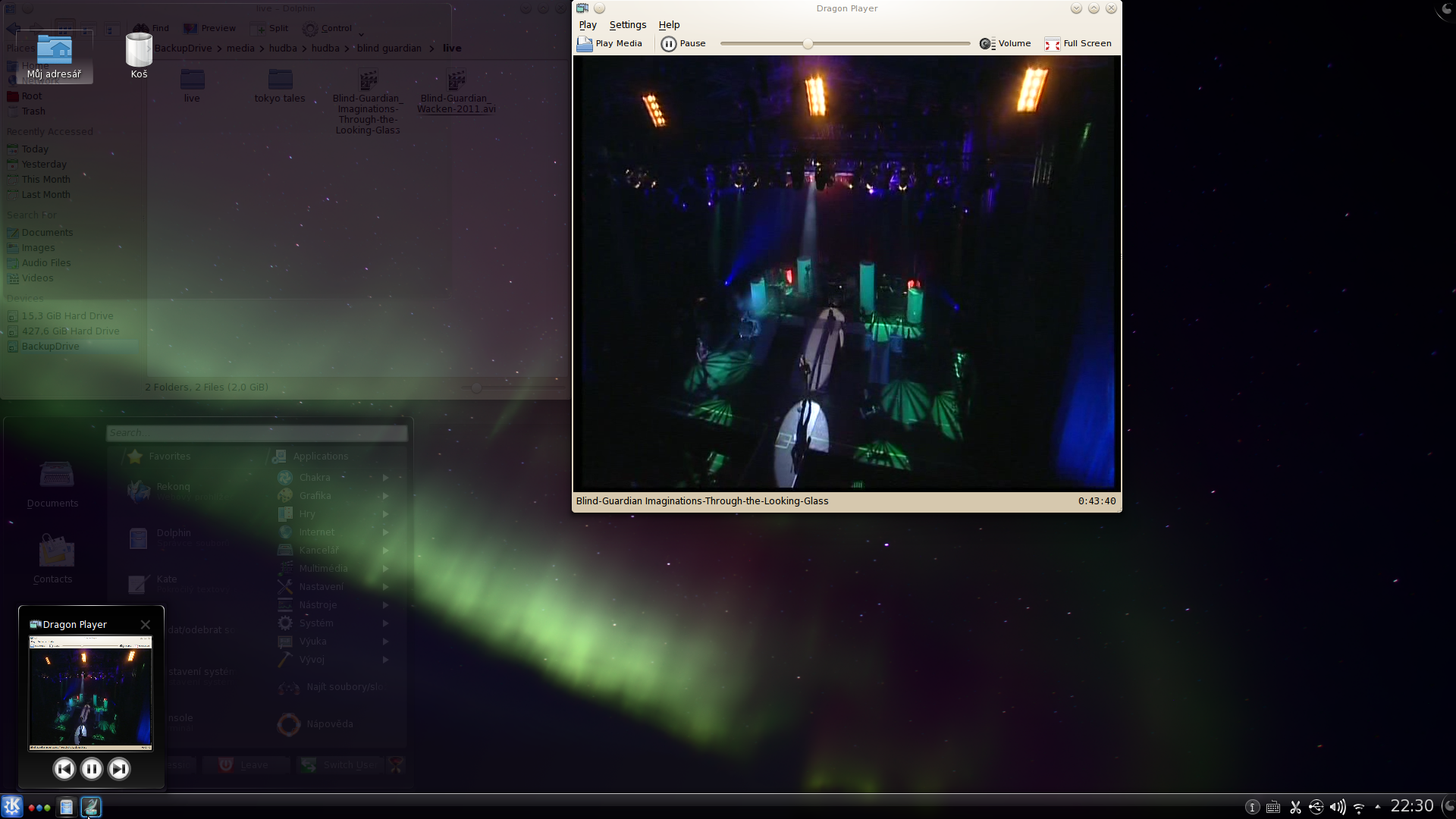Expand the Internet category arrow
The width and height of the screenshot is (1456, 819).
pos(386,532)
